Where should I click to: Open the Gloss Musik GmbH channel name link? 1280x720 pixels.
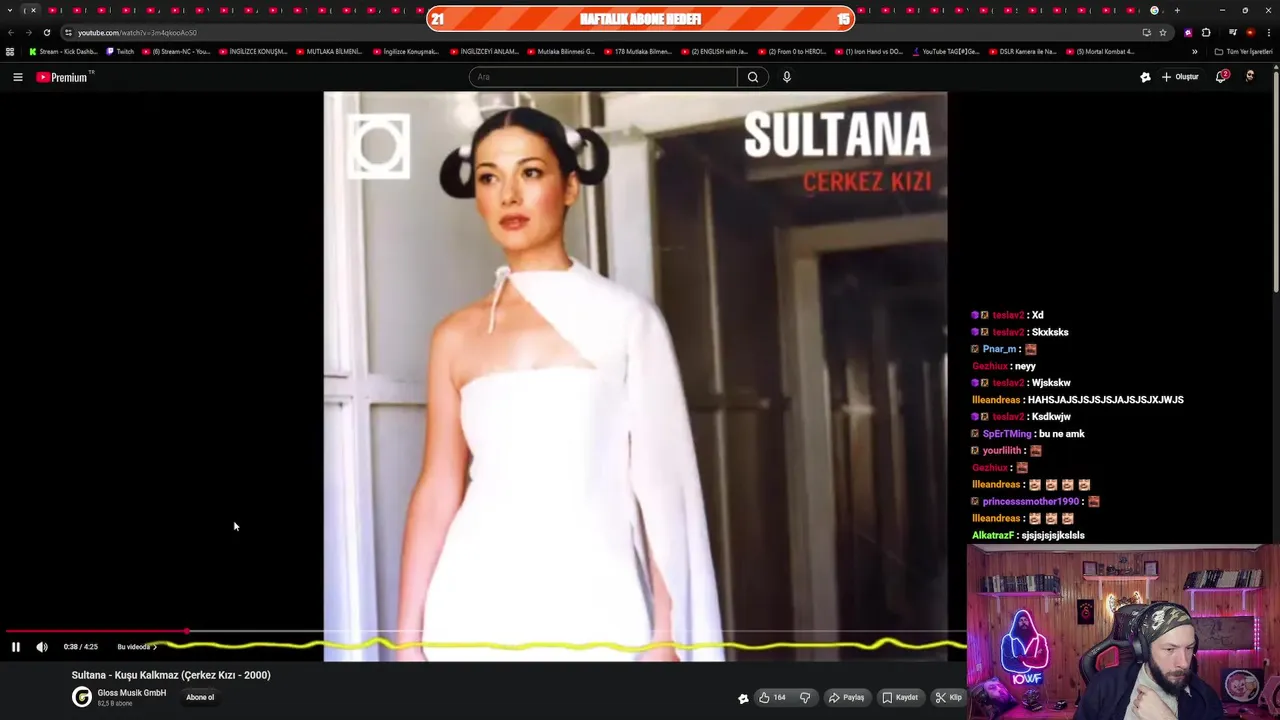(131, 693)
